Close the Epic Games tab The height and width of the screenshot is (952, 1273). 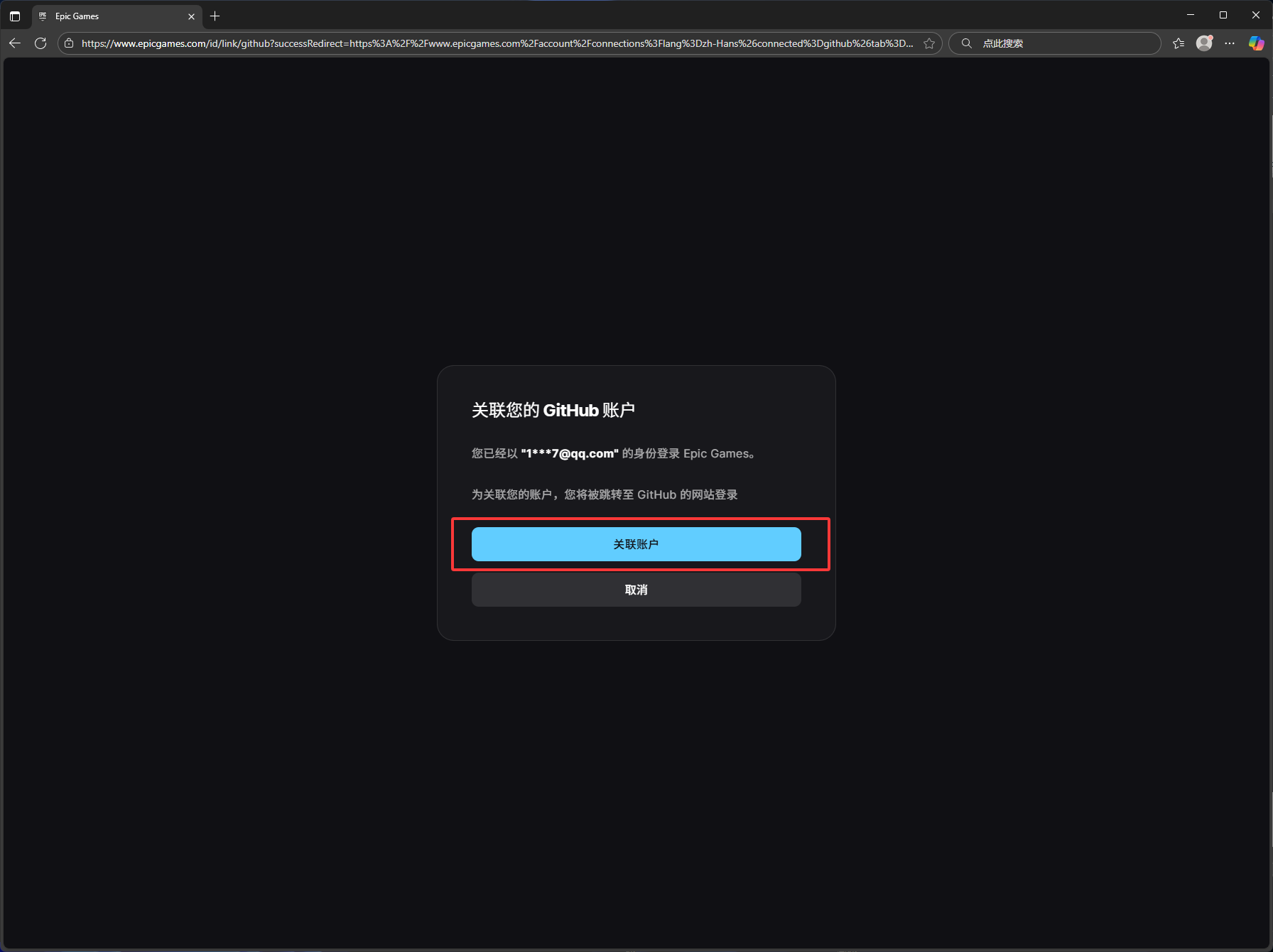[x=191, y=16]
